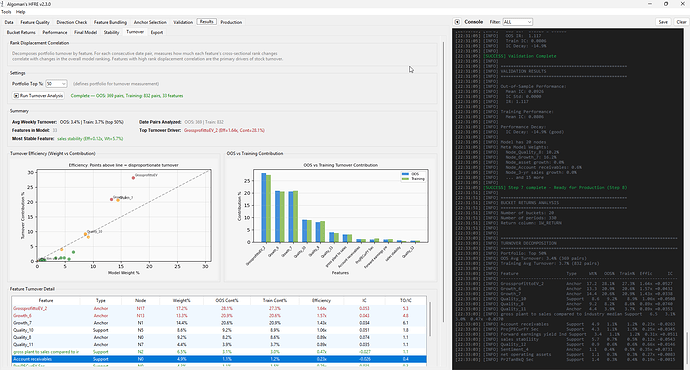Select the Anchor Selection tab
Screen dimensions: 690x370
pyautogui.click(x=150, y=22)
